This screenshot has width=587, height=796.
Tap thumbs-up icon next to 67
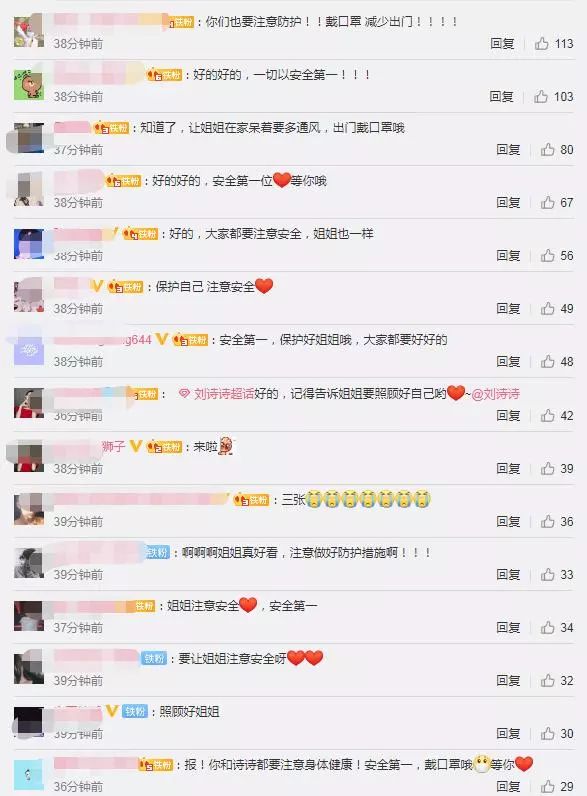tap(547, 203)
